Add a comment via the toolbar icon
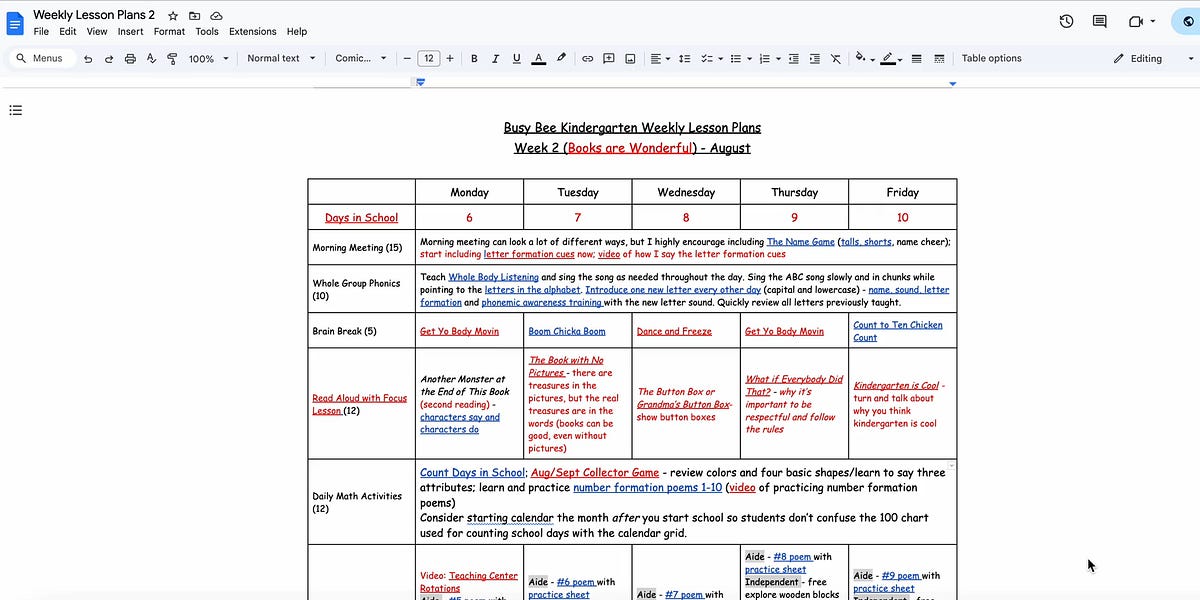This screenshot has height=600, width=1200. [608, 58]
